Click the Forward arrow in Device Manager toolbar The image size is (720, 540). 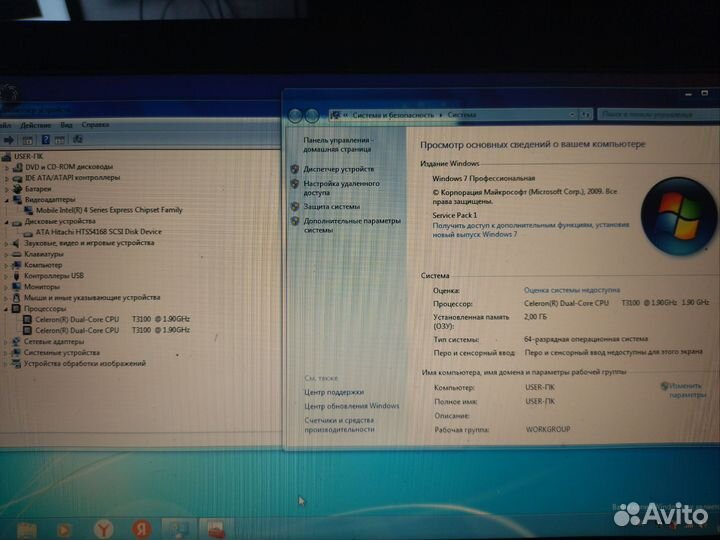click(x=8, y=140)
